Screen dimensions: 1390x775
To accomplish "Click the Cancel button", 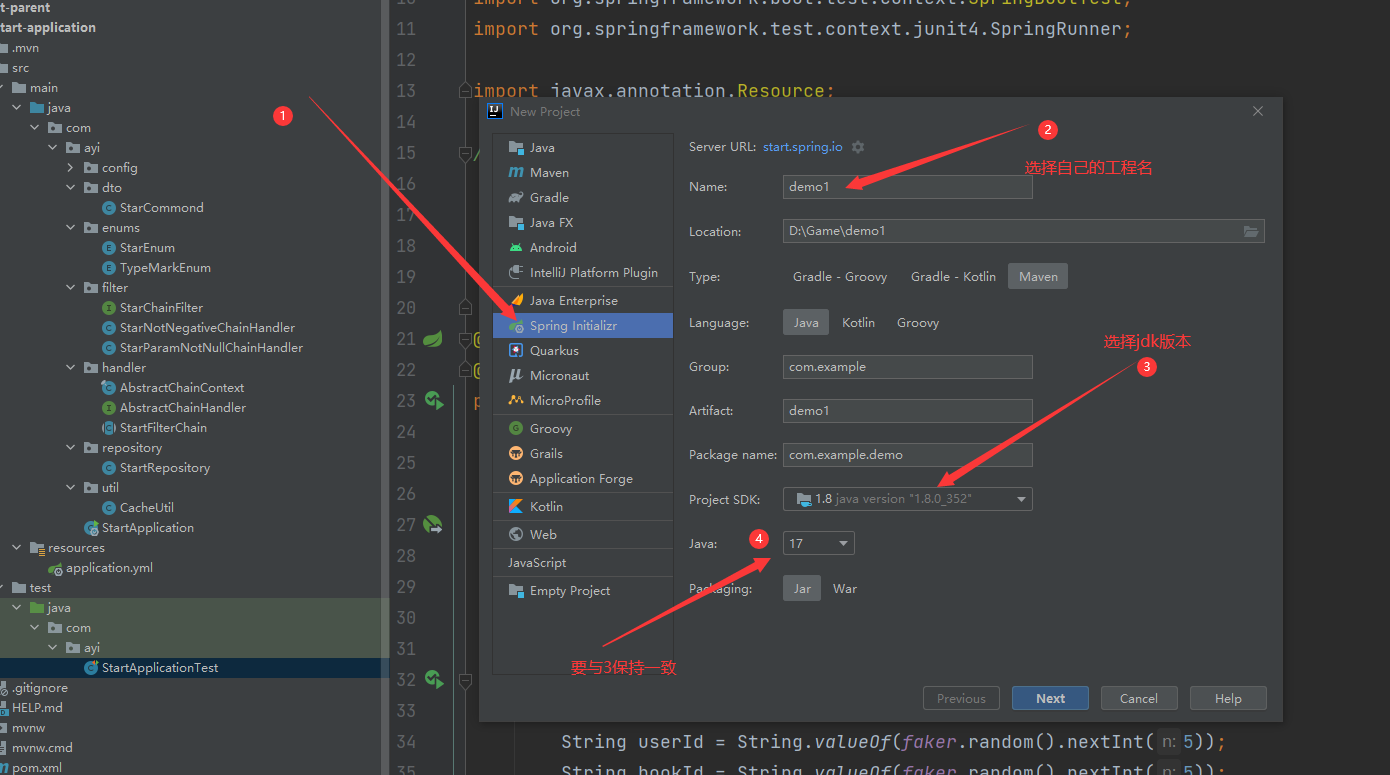I will (1139, 698).
